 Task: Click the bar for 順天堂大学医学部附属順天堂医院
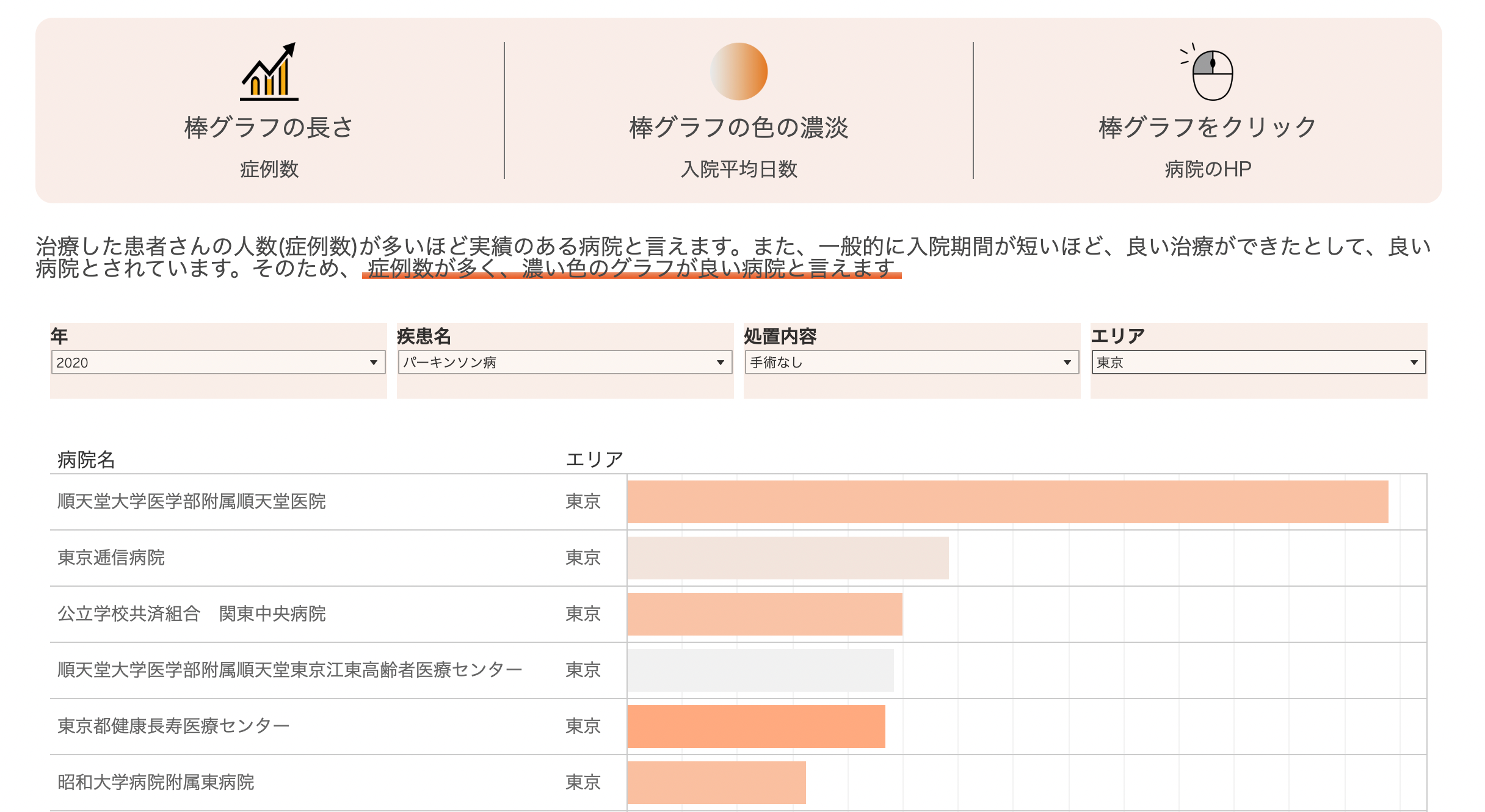(x=1007, y=502)
